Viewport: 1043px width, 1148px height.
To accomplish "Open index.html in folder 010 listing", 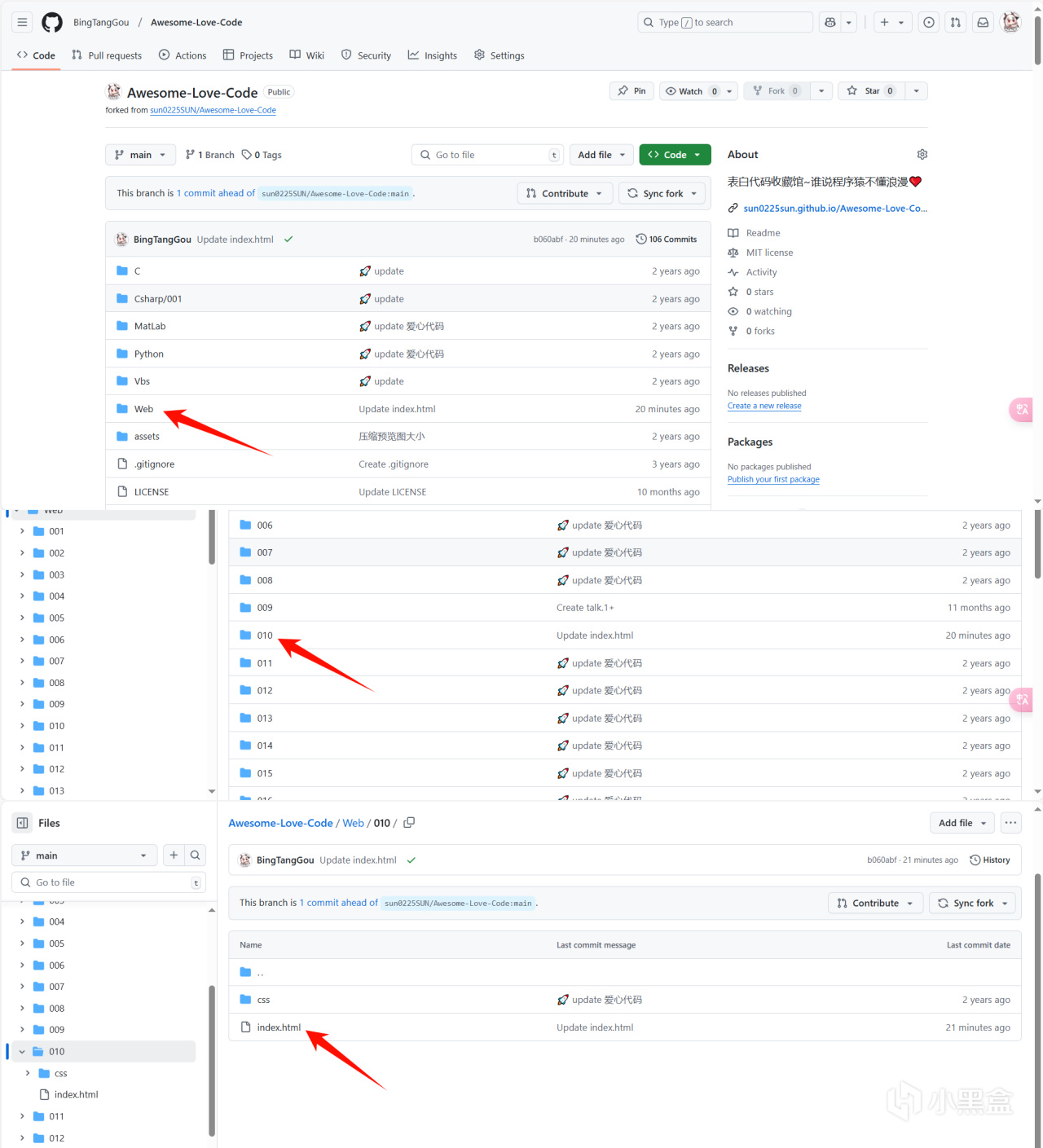I will click(x=279, y=1027).
